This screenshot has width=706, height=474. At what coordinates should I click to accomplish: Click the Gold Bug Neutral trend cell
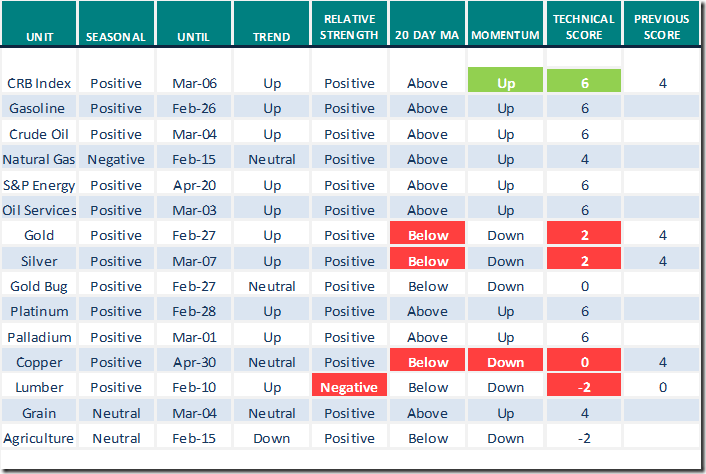point(271,287)
